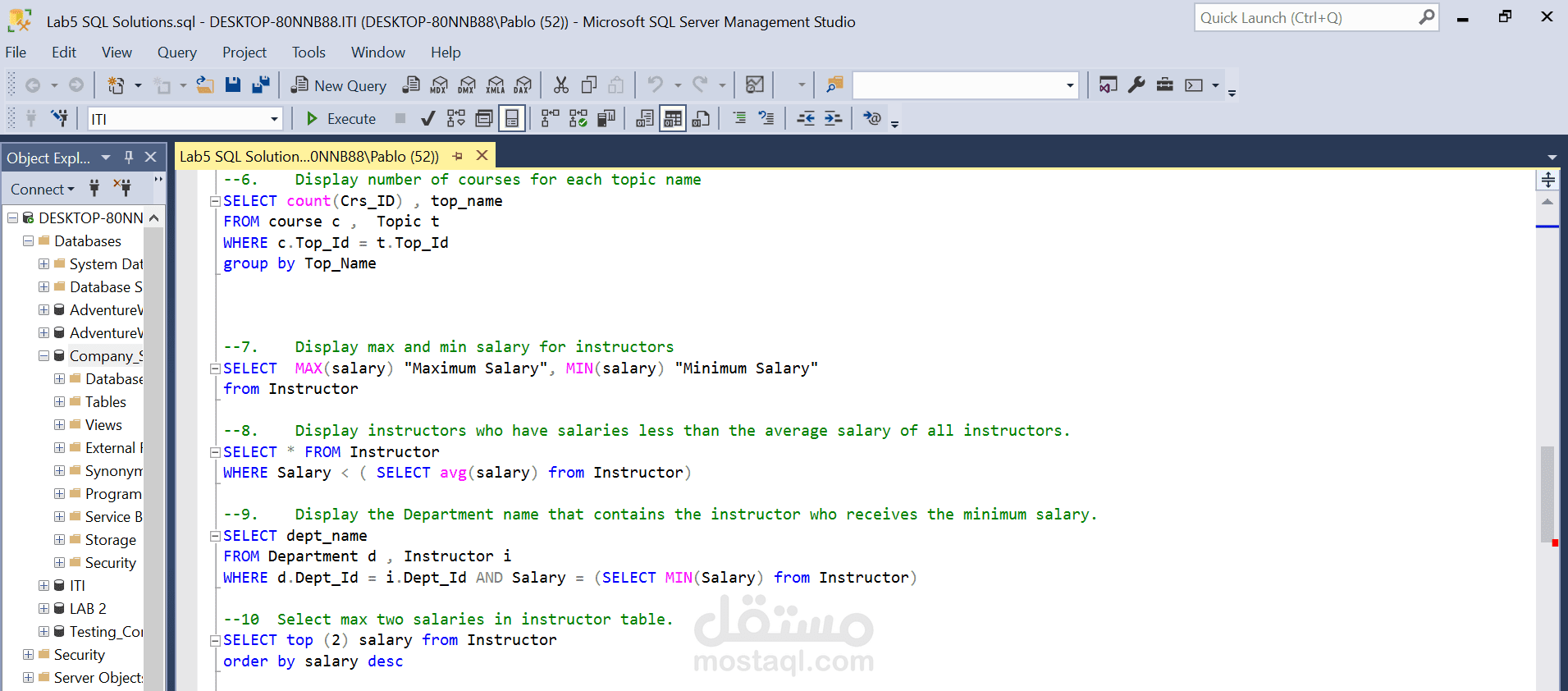Select Results to Grid mode
This screenshot has height=691, width=1568.
673,119
